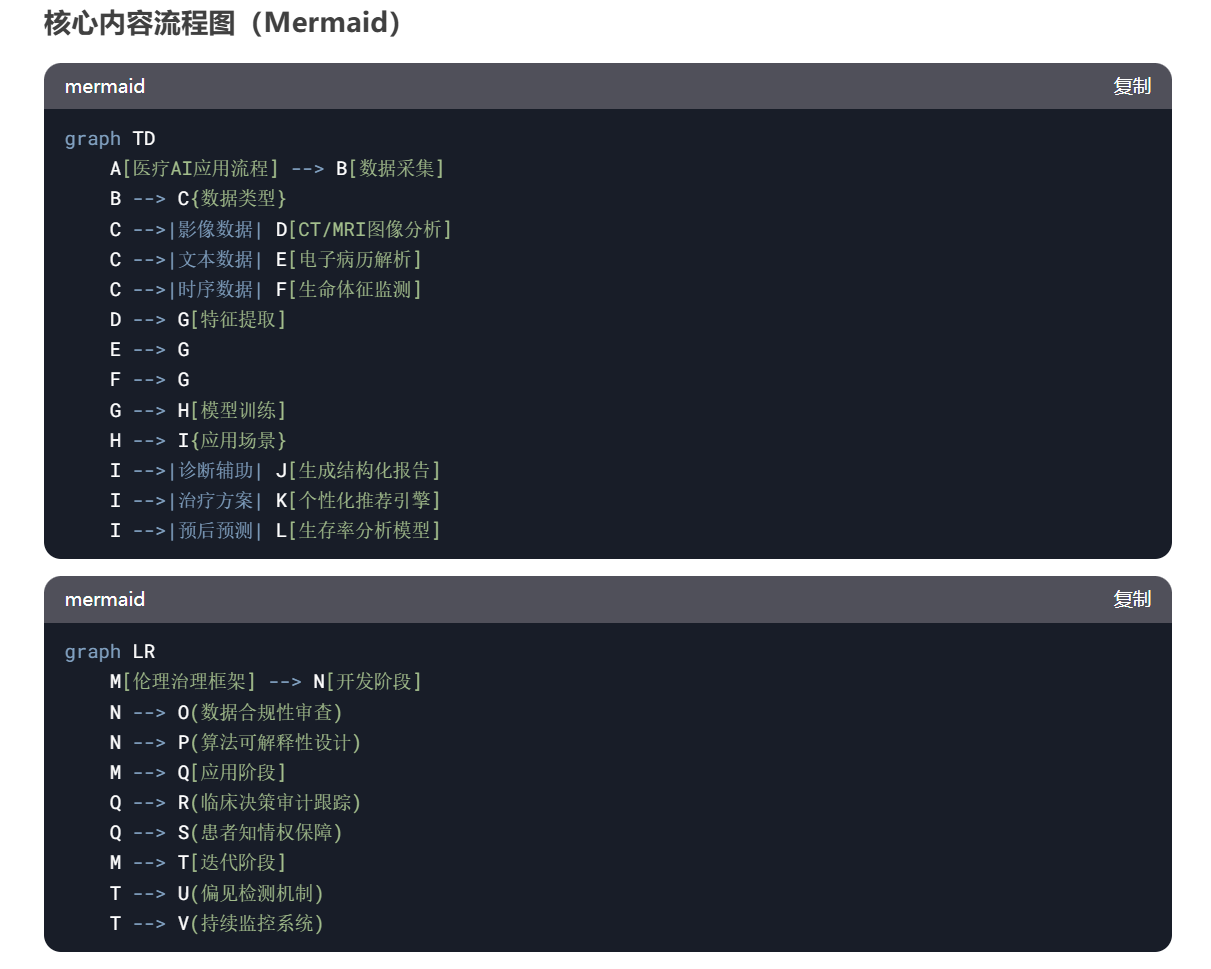Click the V(持续监控系统) node text
1211x969 pixels.
251,924
